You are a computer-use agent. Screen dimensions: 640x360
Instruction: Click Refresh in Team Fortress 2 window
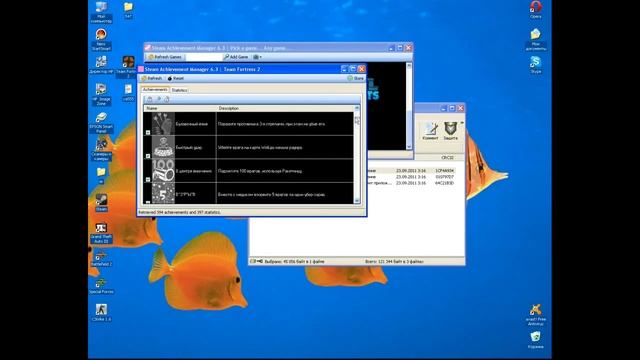152,78
